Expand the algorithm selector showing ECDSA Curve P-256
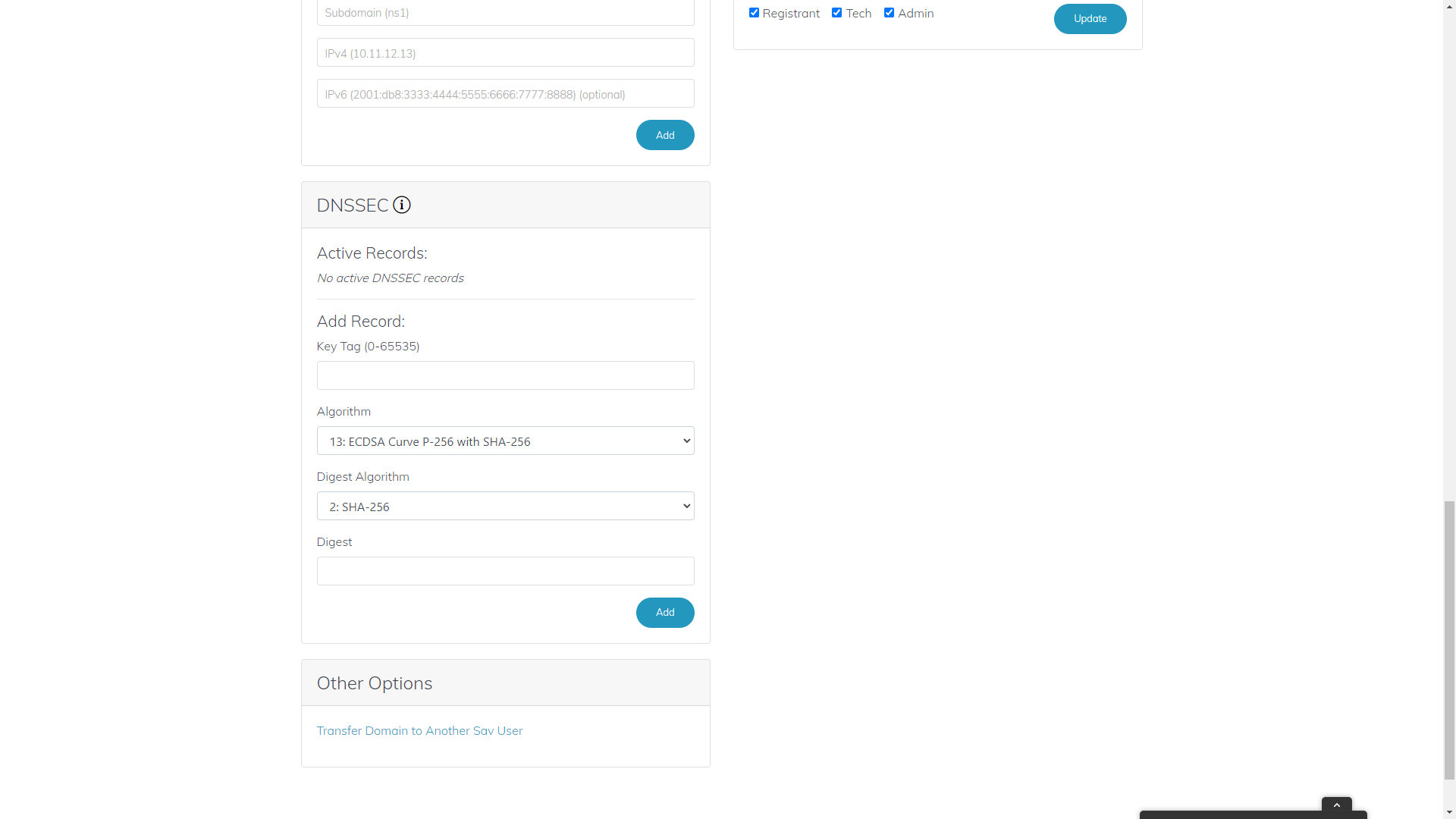 tap(505, 440)
